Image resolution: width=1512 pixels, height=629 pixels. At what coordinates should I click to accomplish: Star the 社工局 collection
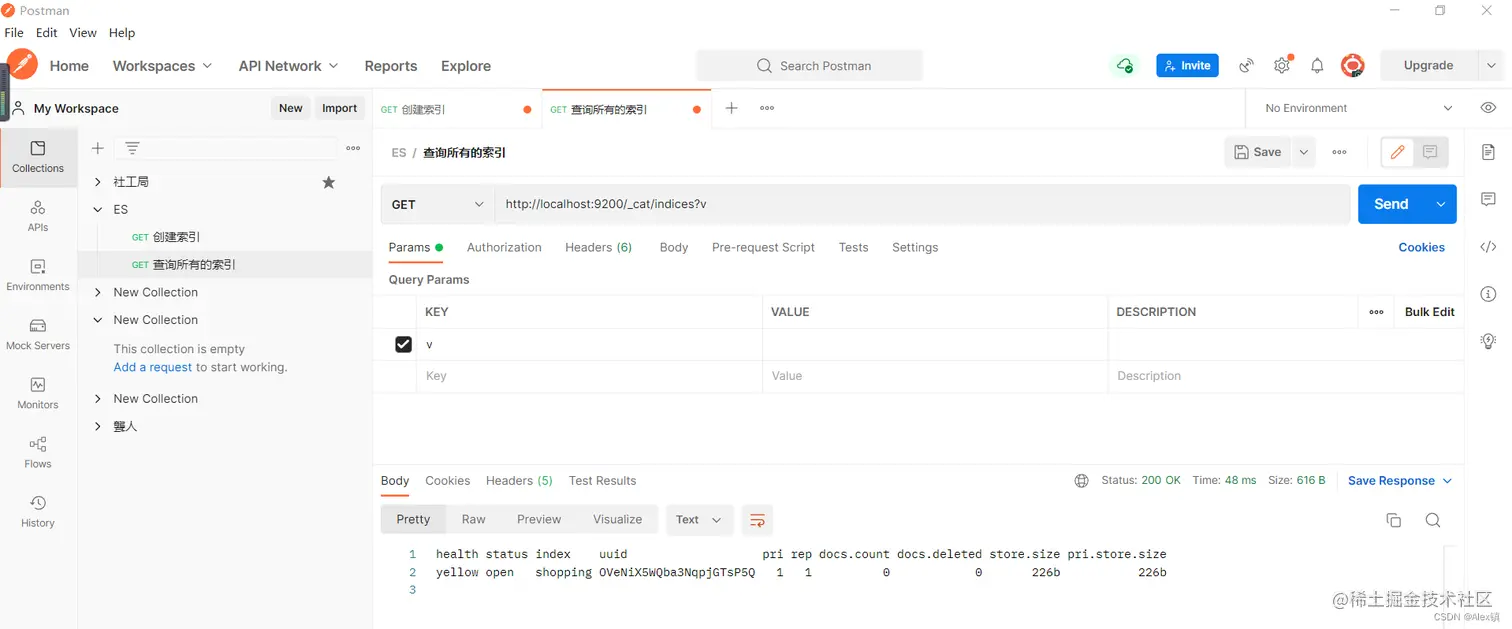328,182
